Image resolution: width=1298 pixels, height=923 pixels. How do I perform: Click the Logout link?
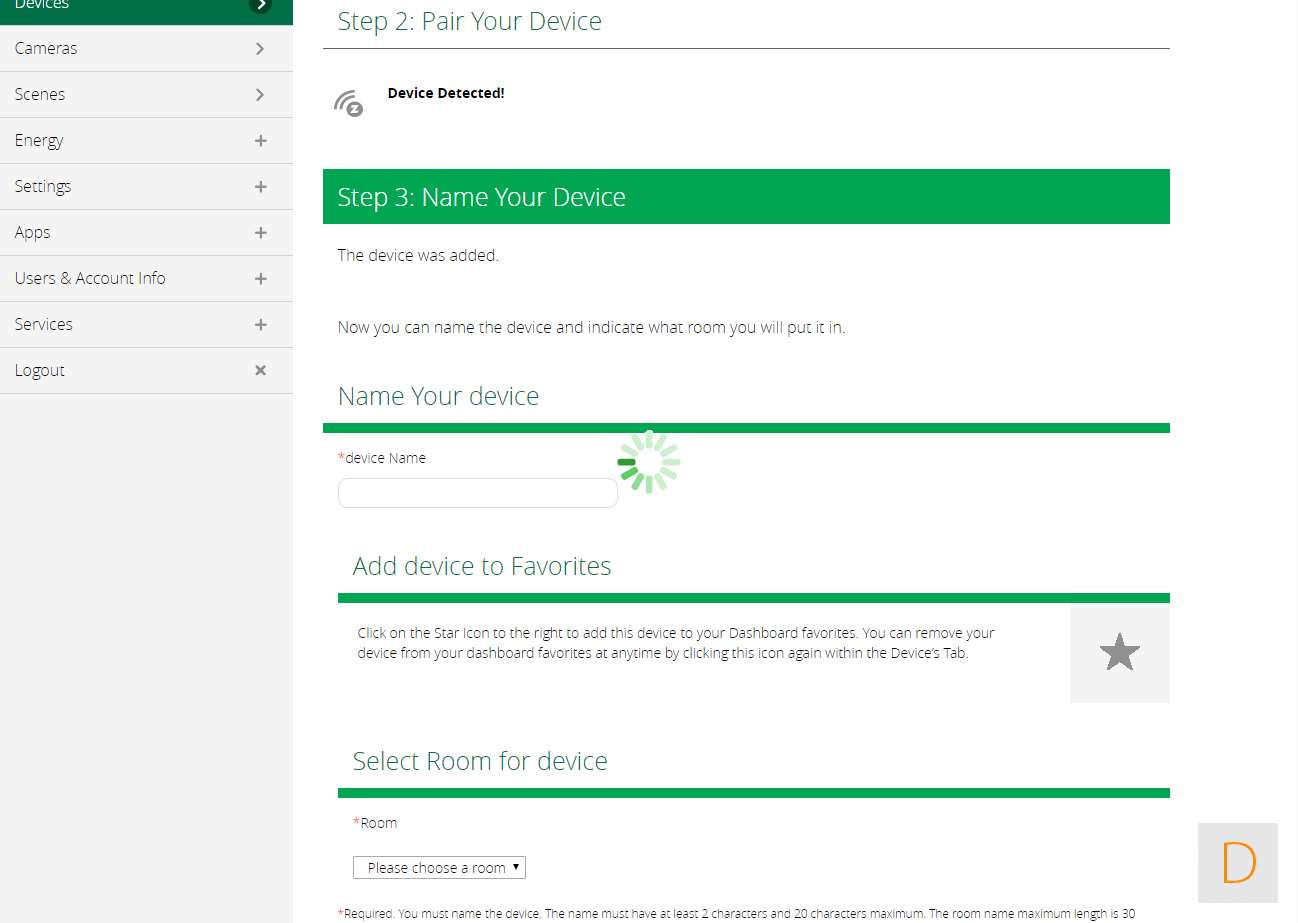(40, 370)
